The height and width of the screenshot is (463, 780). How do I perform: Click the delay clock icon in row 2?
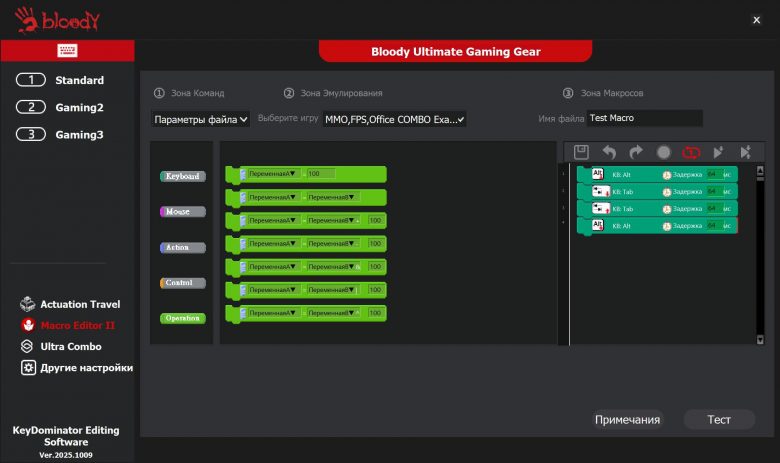pyautogui.click(x=667, y=192)
